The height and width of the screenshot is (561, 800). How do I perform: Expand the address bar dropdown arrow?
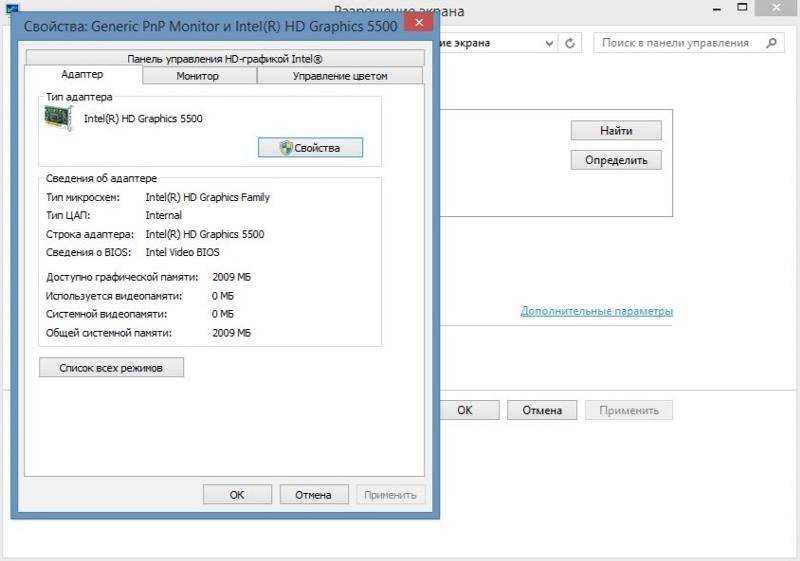click(549, 44)
